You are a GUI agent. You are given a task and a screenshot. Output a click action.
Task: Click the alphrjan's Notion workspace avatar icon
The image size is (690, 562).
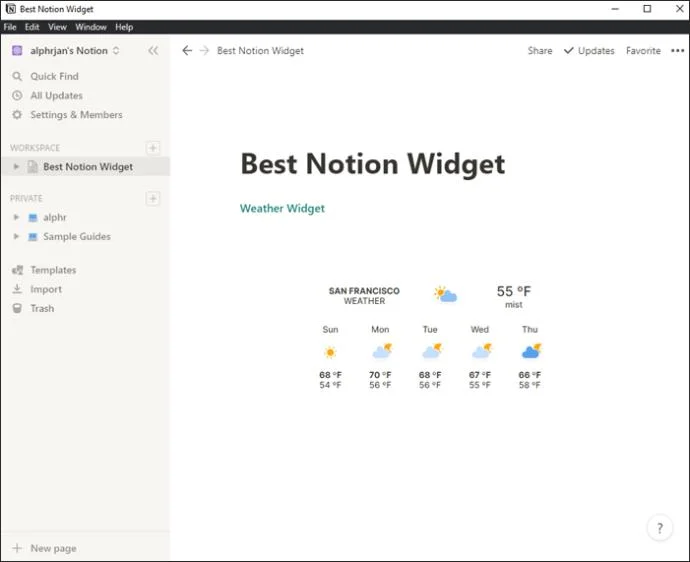[x=17, y=51]
